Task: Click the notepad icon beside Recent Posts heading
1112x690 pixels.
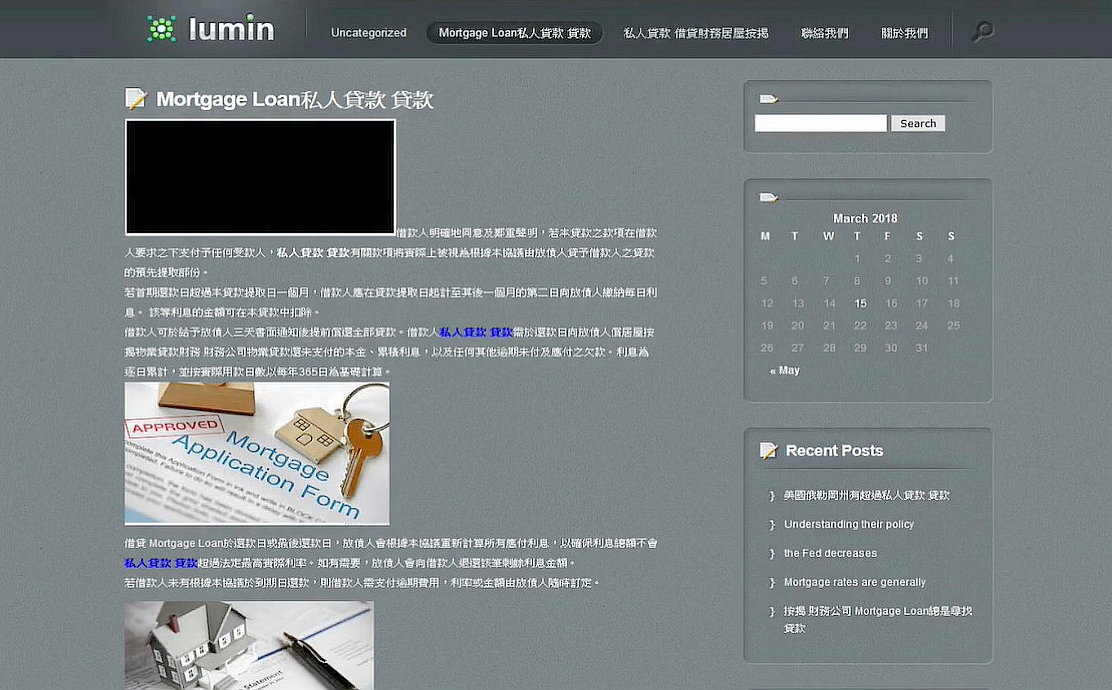Action: click(x=768, y=450)
